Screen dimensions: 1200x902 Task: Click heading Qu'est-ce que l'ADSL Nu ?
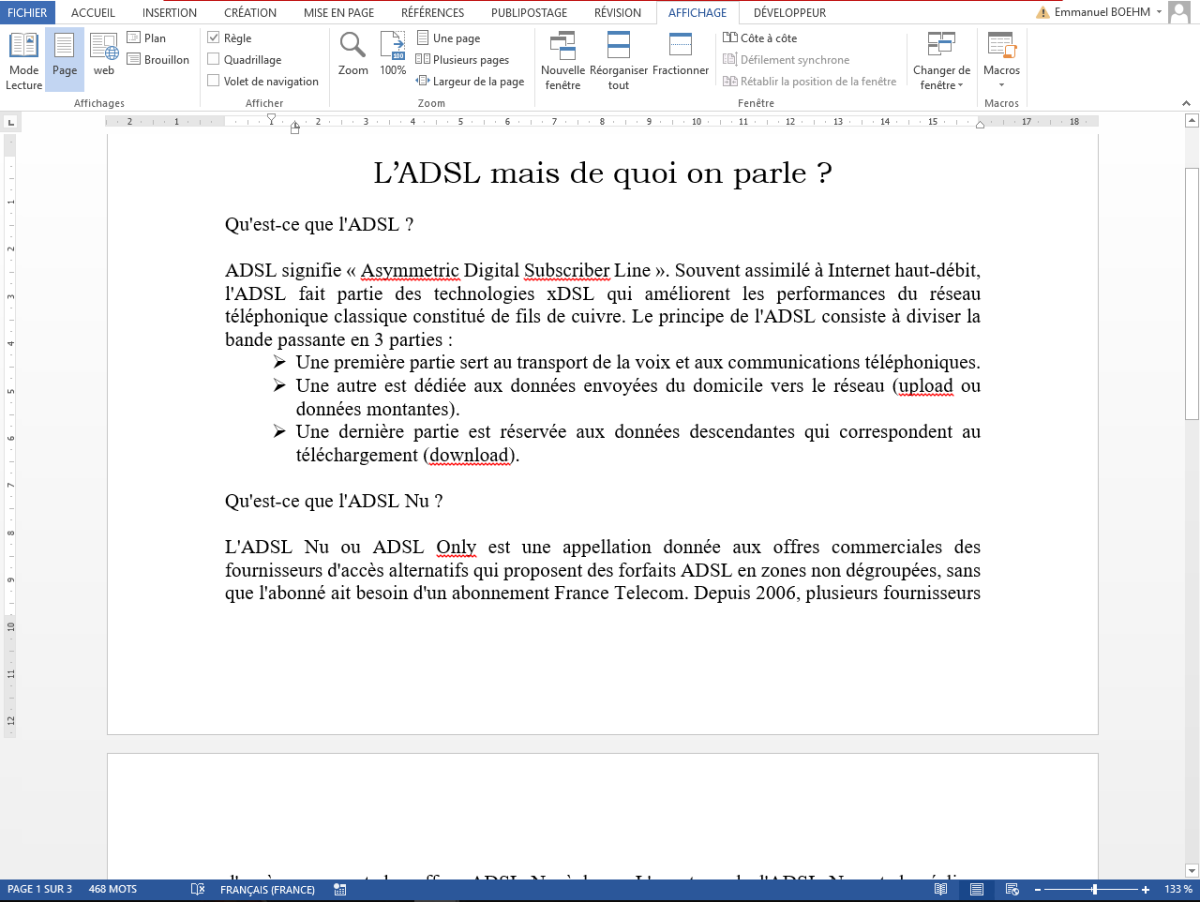coord(334,501)
